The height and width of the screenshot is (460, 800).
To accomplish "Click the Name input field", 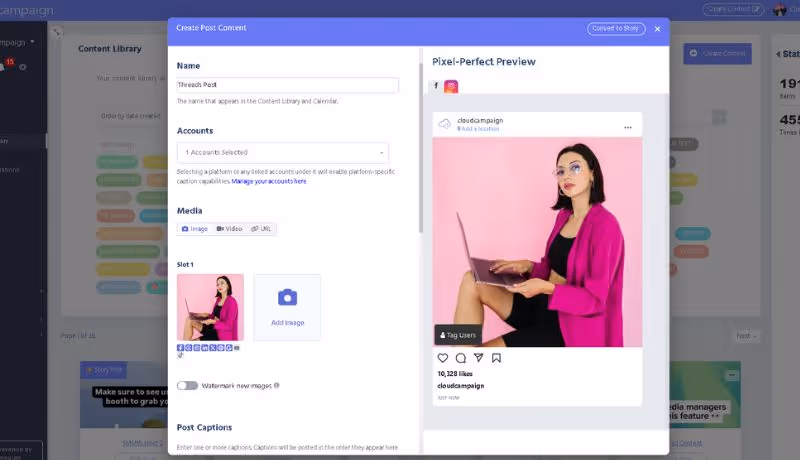I will (288, 85).
